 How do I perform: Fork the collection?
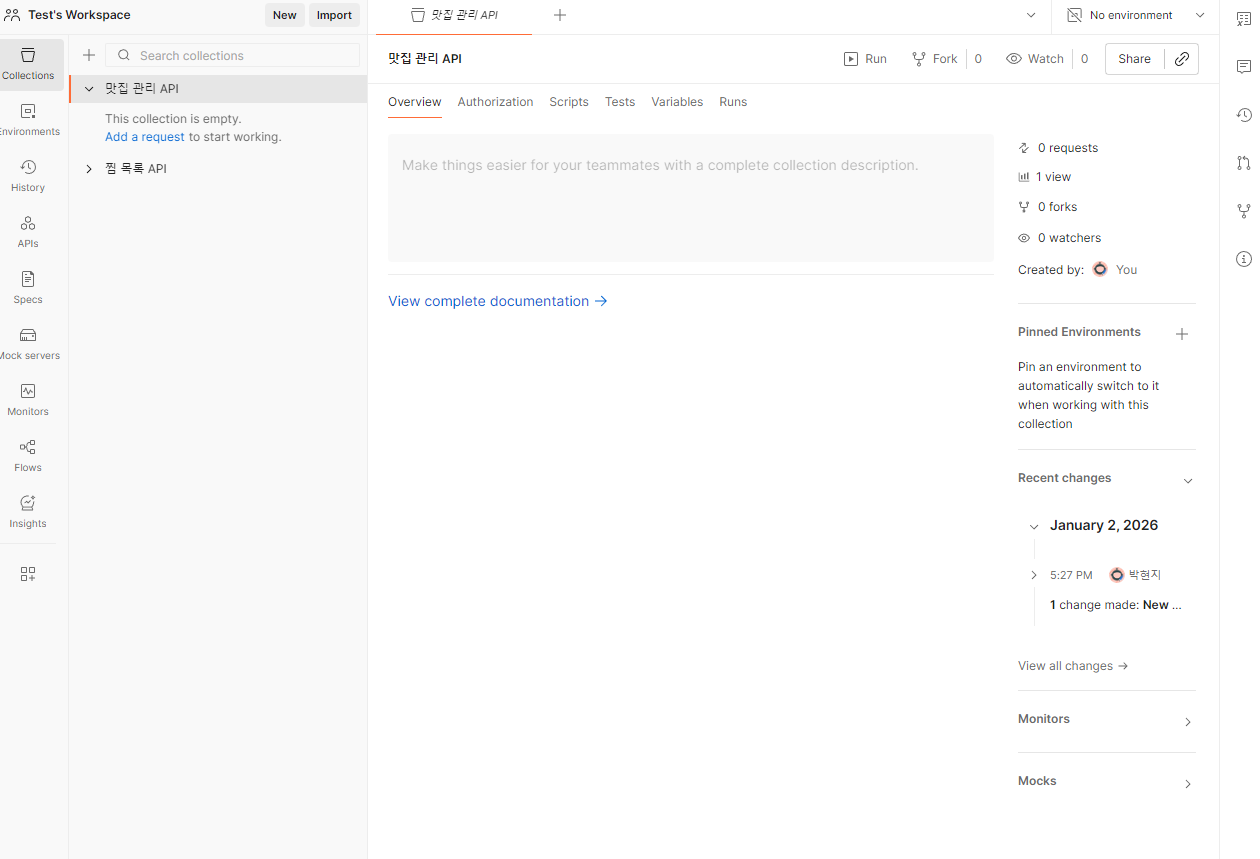934,59
